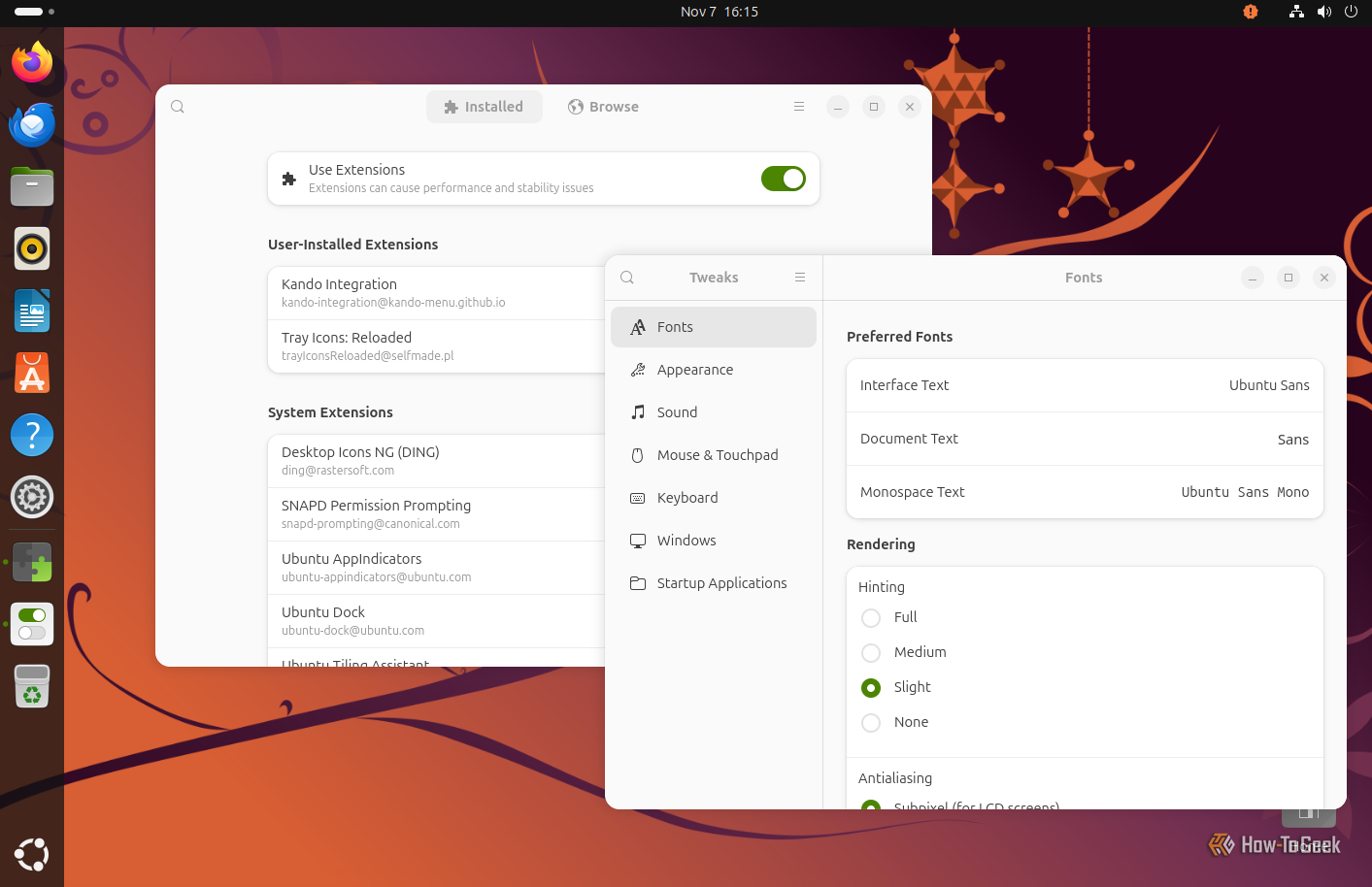Open Thunderbird mail from the dock
This screenshot has width=1372, height=887.
[x=32, y=125]
